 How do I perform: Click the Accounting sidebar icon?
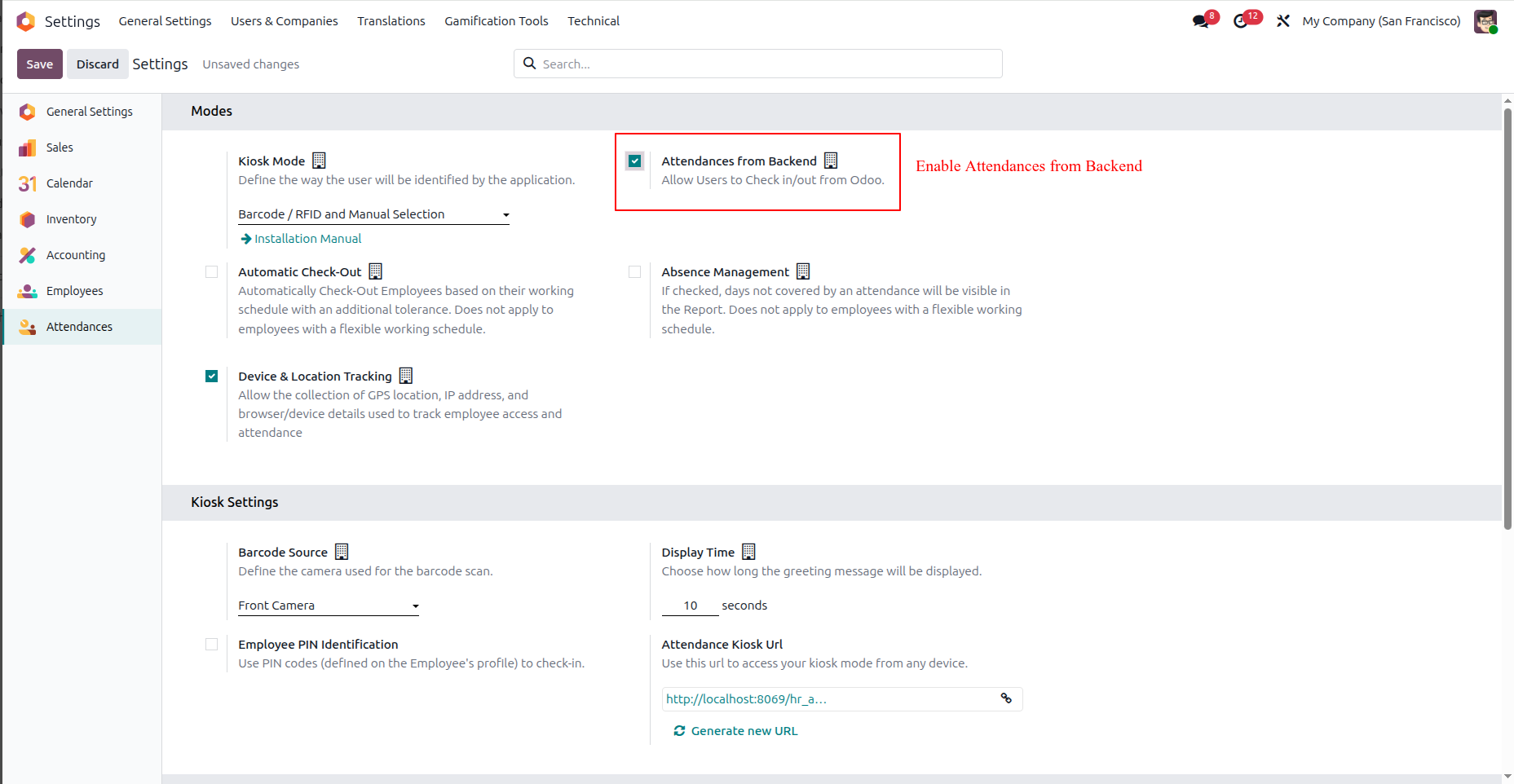(x=28, y=255)
